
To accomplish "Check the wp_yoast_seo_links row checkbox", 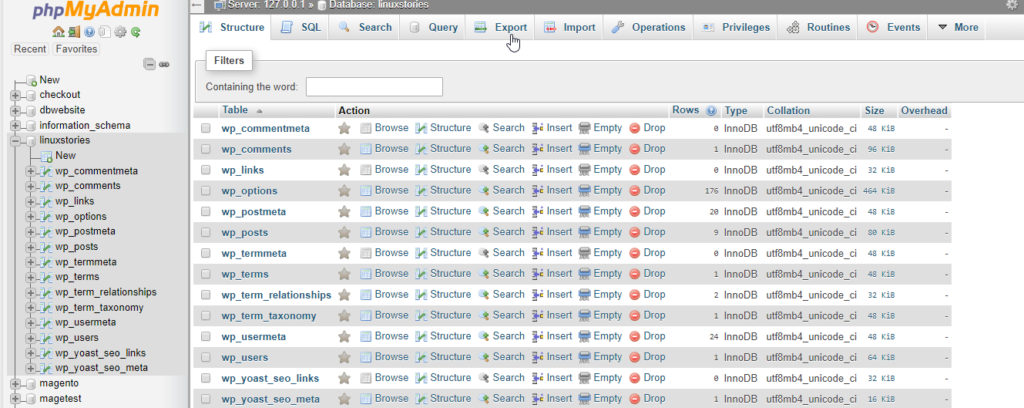I will (206, 379).
